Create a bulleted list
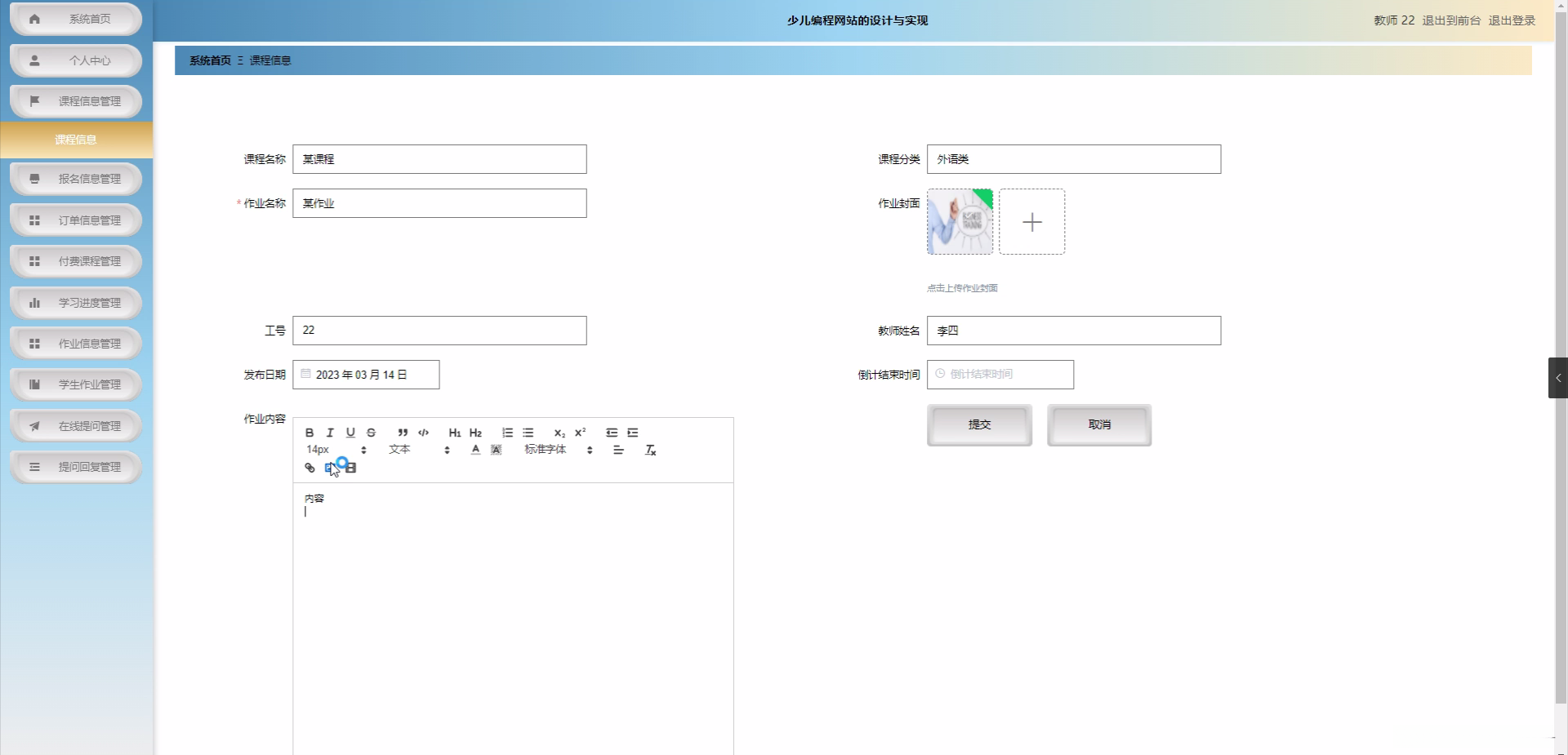 [x=528, y=433]
